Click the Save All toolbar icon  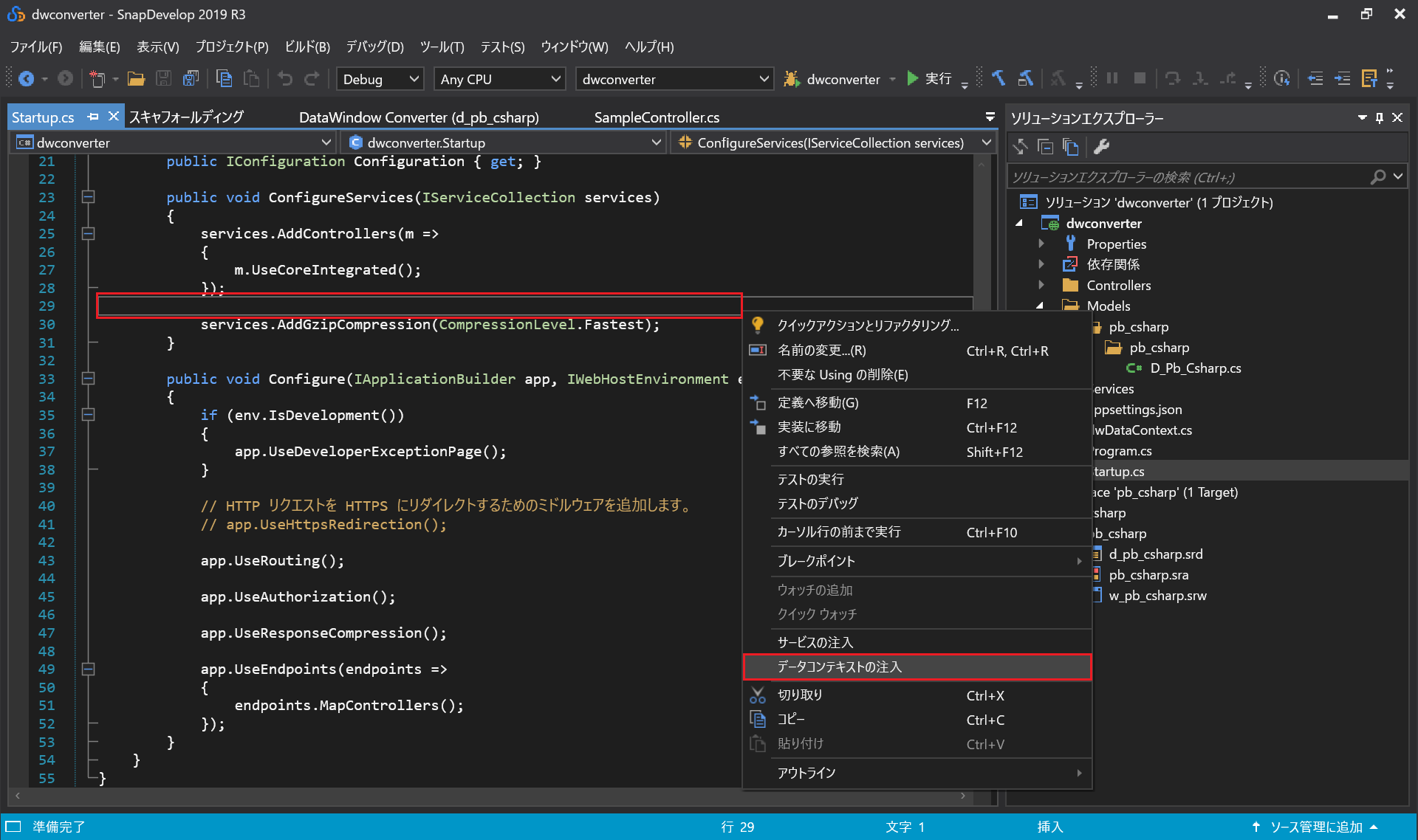[191, 79]
